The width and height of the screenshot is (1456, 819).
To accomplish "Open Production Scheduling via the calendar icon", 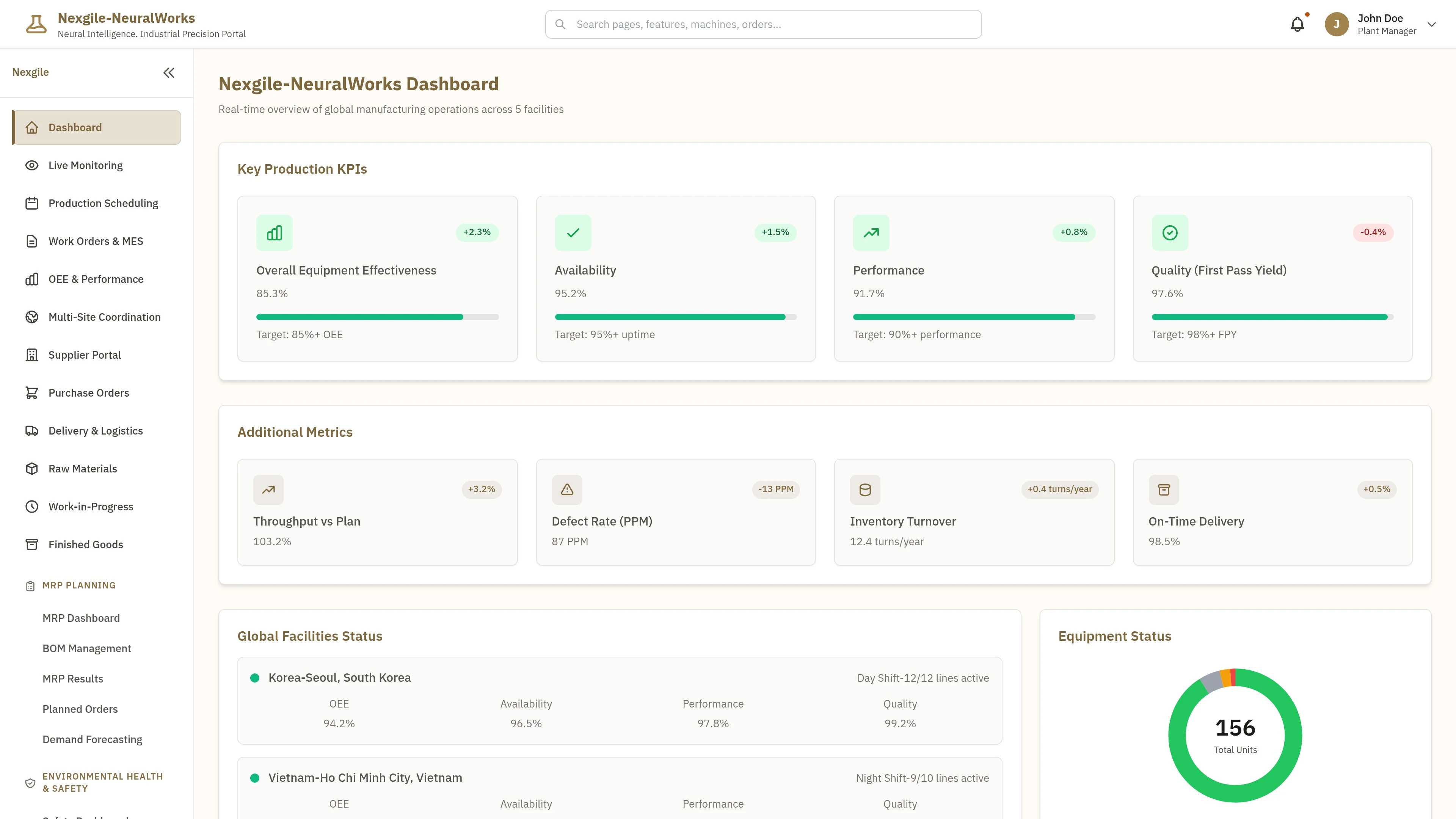I will pos(31,203).
